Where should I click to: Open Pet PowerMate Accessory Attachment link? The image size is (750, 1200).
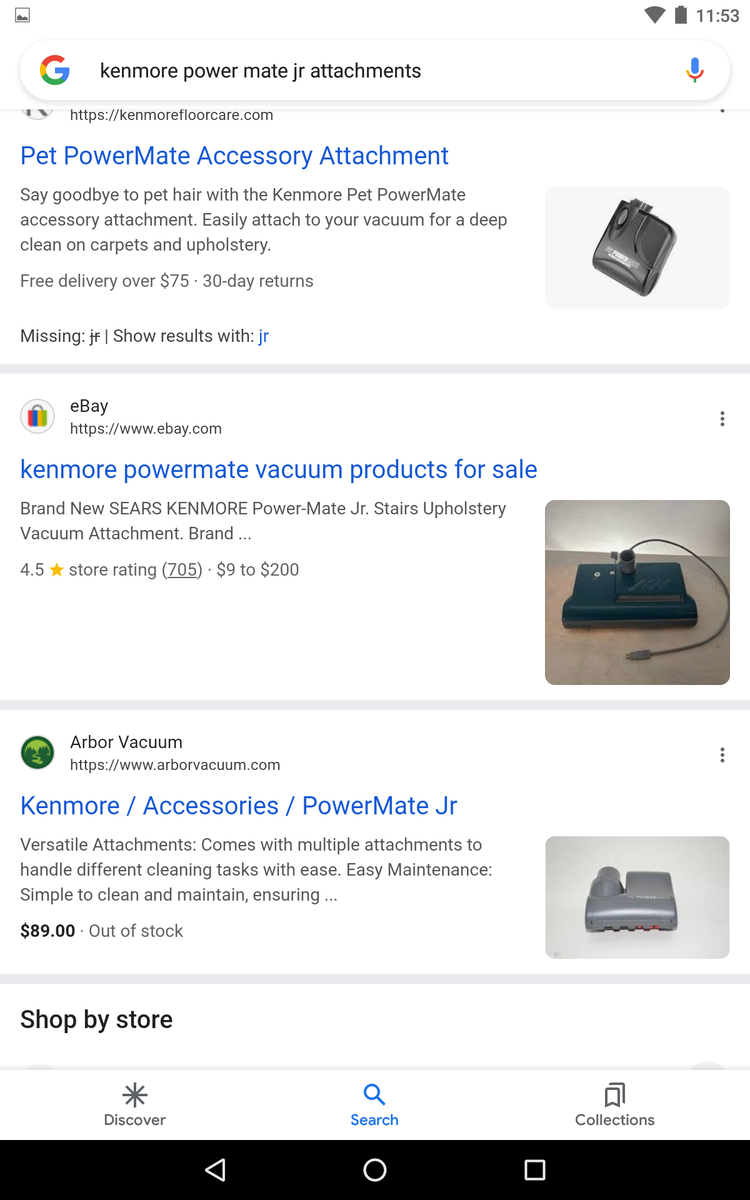(x=234, y=156)
